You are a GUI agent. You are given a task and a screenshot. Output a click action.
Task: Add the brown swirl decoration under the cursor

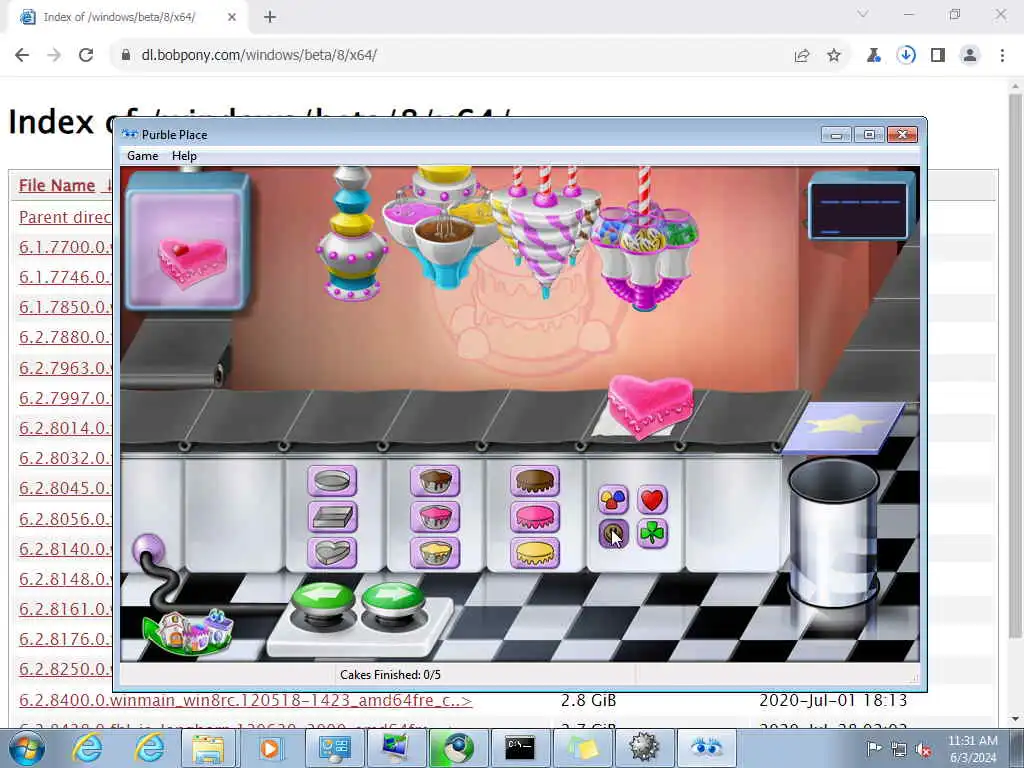613,534
